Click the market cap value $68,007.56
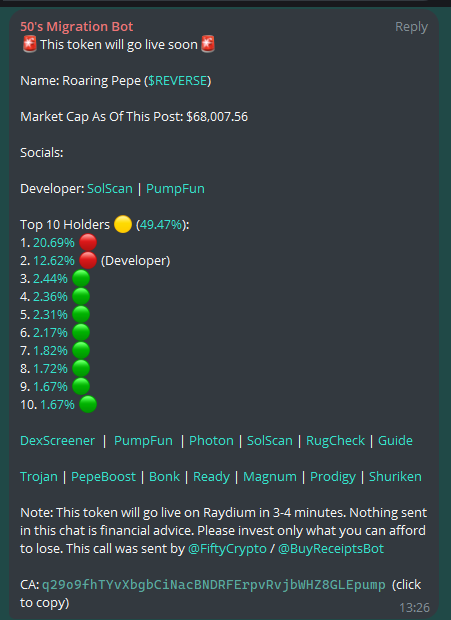451x620 pixels. pos(217,117)
